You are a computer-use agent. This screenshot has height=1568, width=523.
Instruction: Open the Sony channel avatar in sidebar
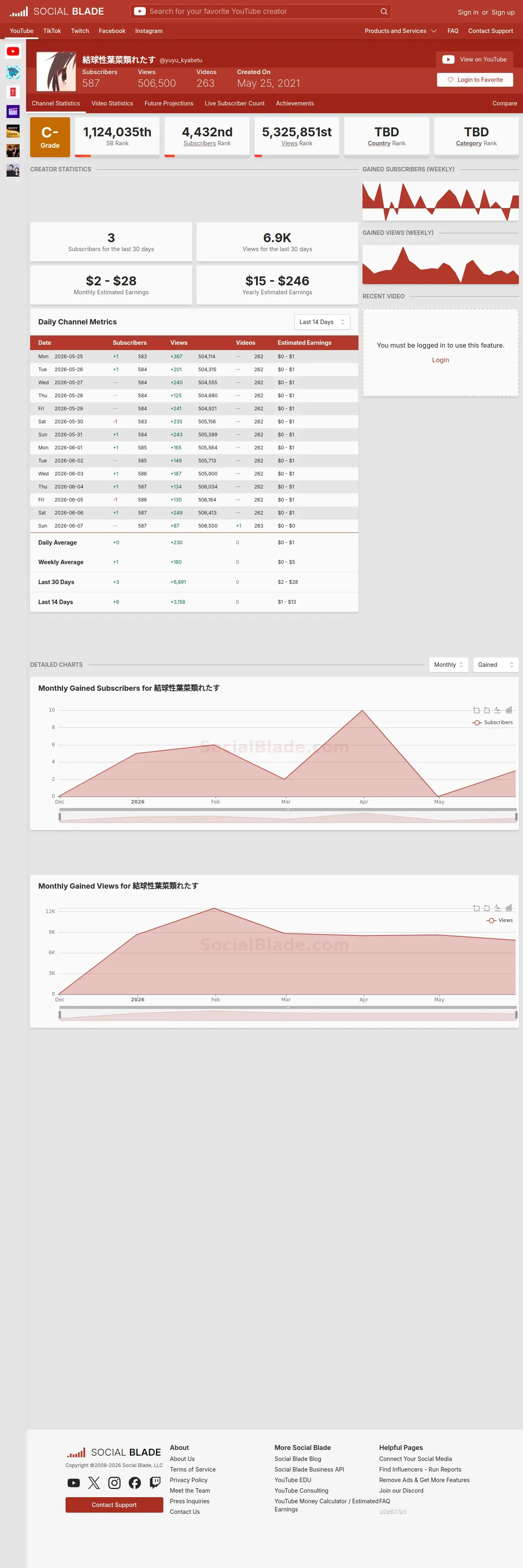pyautogui.click(x=13, y=131)
